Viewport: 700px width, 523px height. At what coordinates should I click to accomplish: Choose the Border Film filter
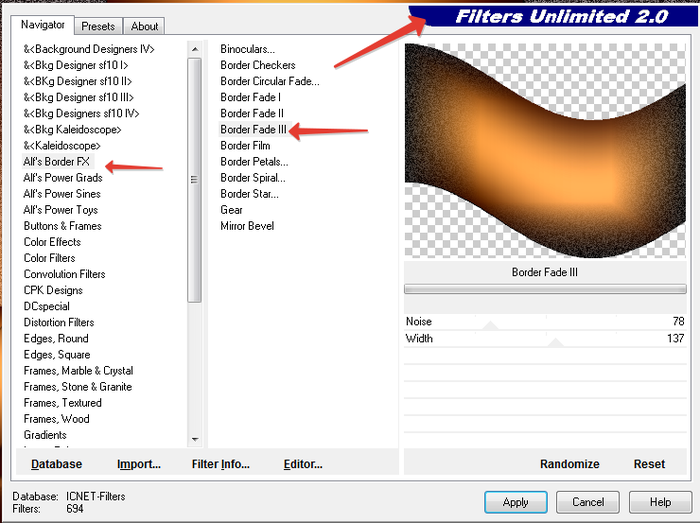coord(245,145)
